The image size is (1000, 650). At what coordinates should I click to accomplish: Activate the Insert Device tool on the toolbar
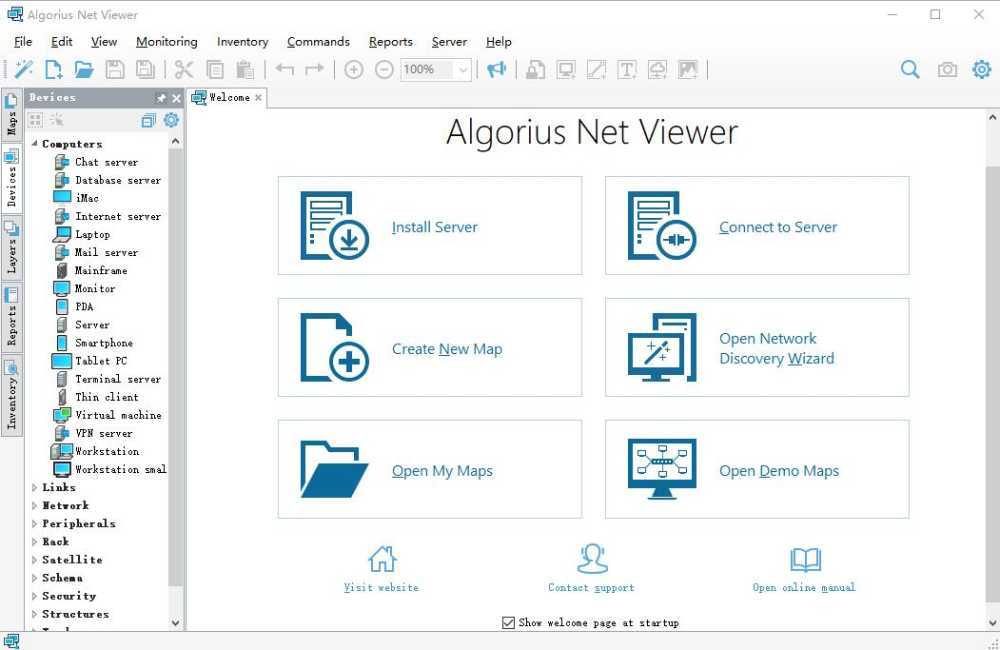(x=566, y=69)
